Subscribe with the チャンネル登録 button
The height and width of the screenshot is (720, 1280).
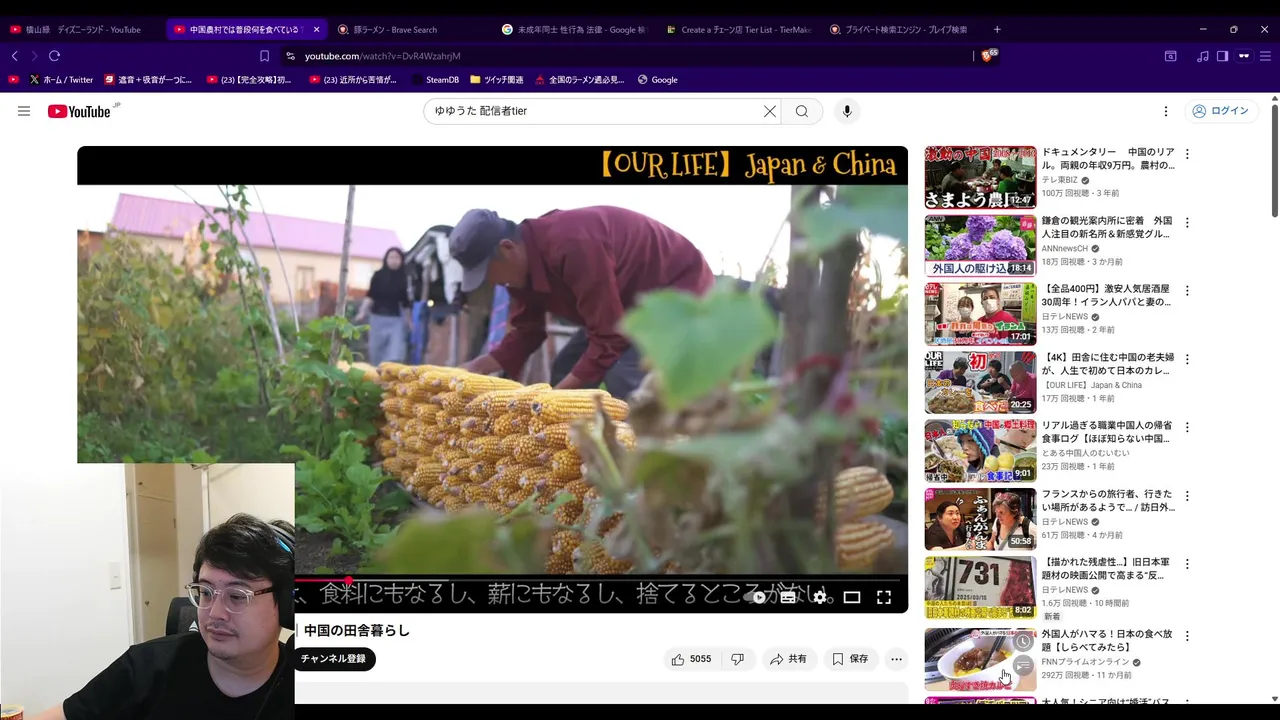click(x=334, y=659)
